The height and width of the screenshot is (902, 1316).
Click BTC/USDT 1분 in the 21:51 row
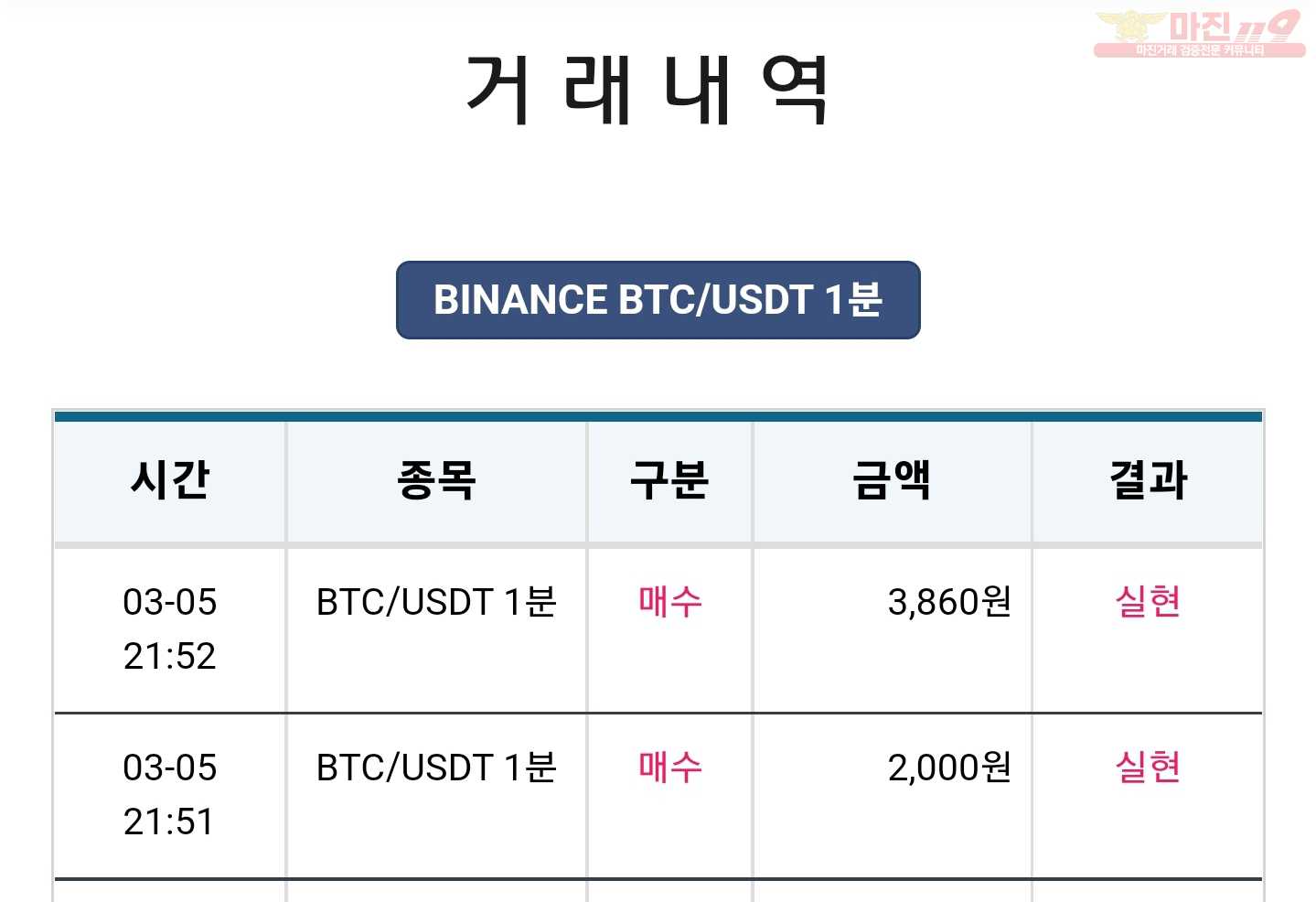(x=436, y=768)
